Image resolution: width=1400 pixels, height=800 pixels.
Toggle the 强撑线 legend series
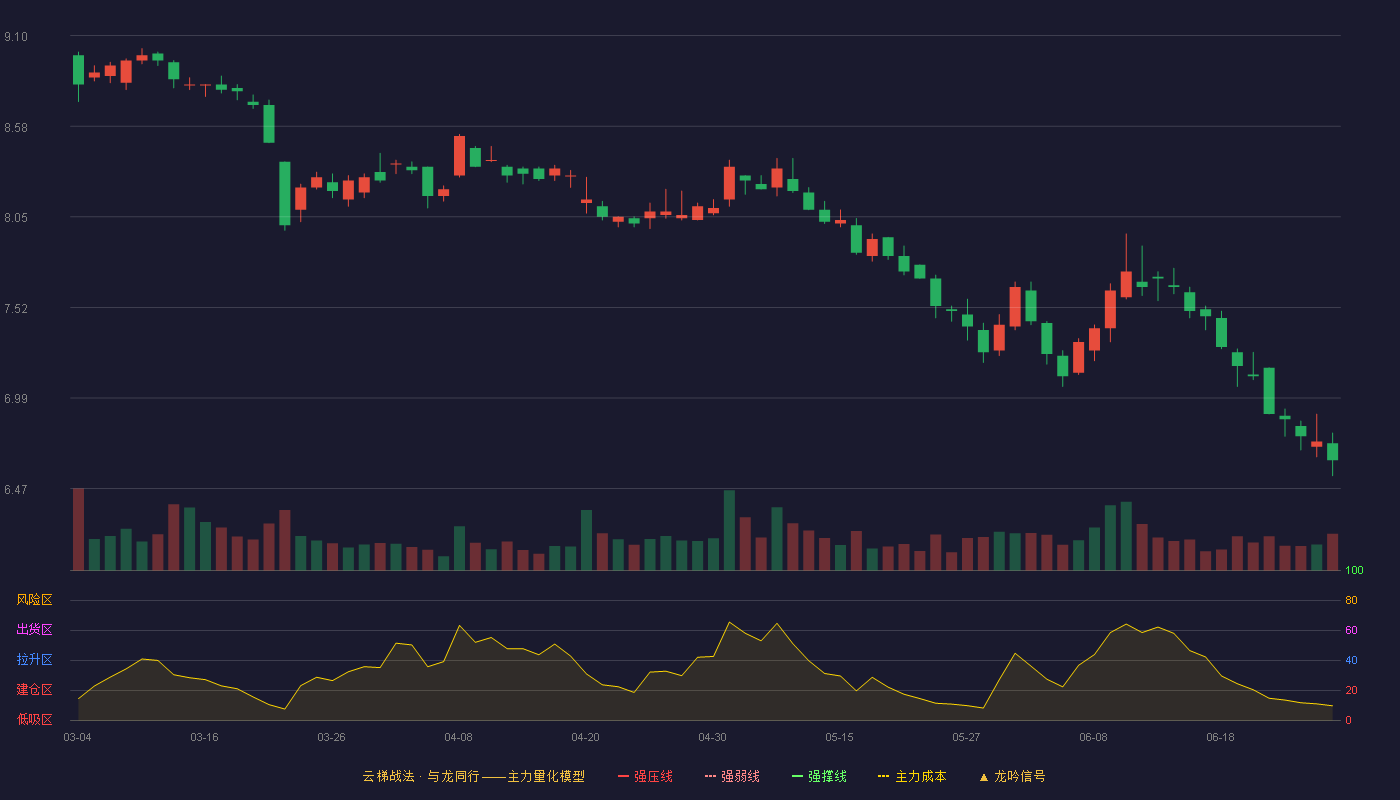[819, 776]
